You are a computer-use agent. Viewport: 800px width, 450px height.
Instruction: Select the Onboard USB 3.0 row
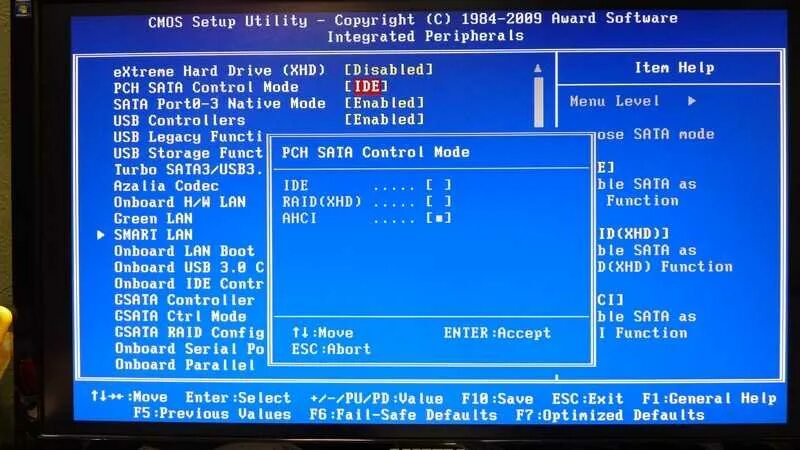click(x=188, y=267)
